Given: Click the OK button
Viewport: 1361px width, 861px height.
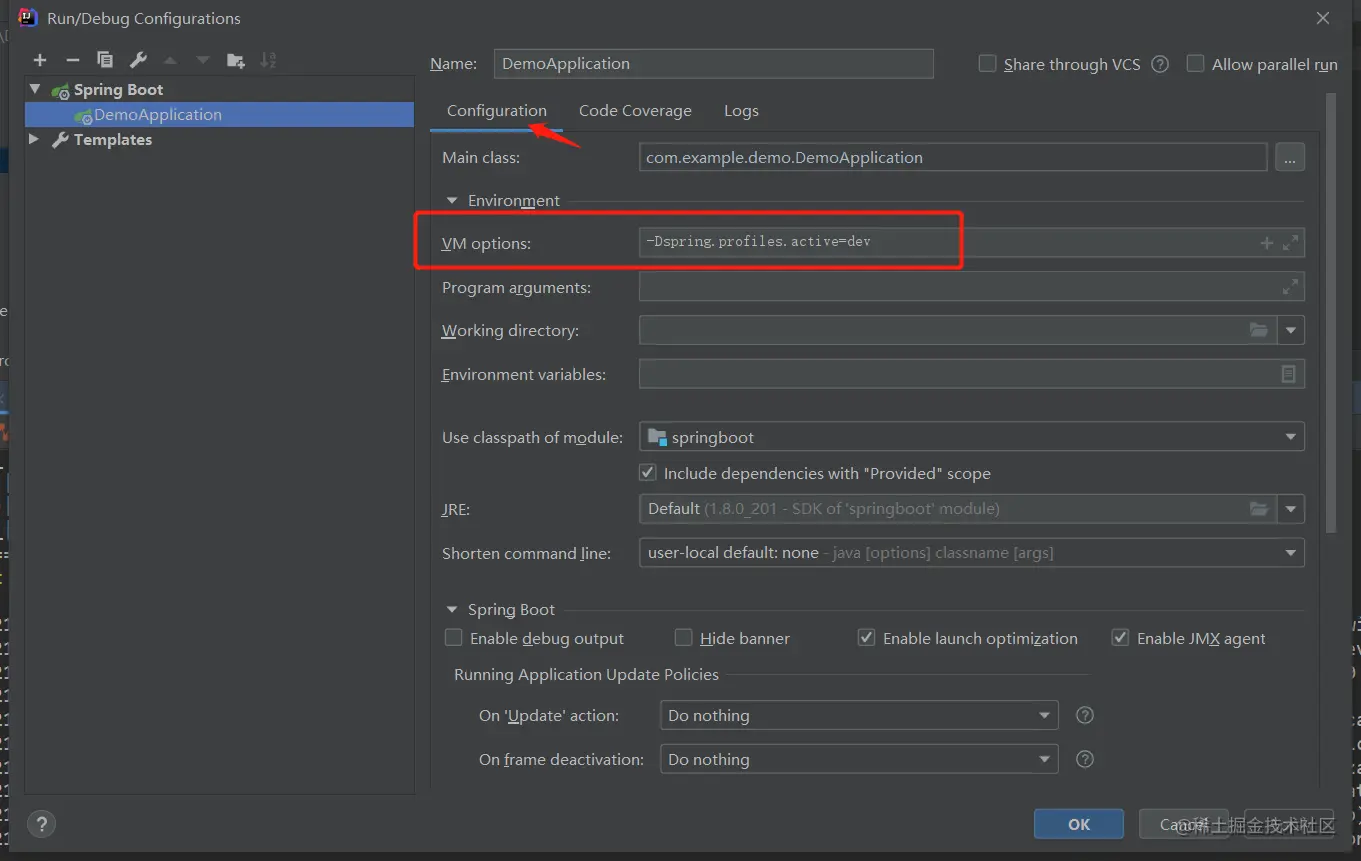Looking at the screenshot, I should coord(1078,824).
